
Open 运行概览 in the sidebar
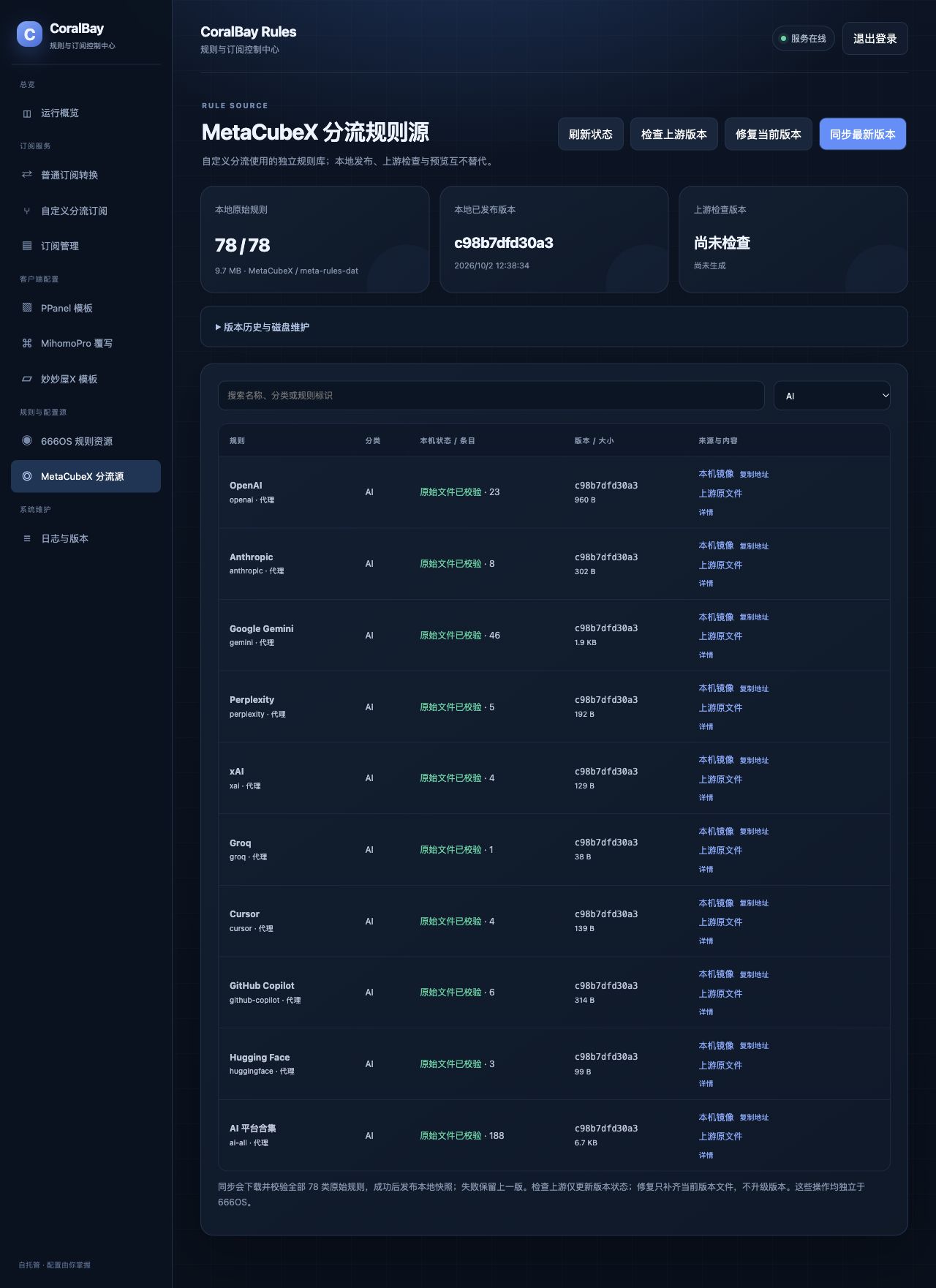tap(86, 113)
